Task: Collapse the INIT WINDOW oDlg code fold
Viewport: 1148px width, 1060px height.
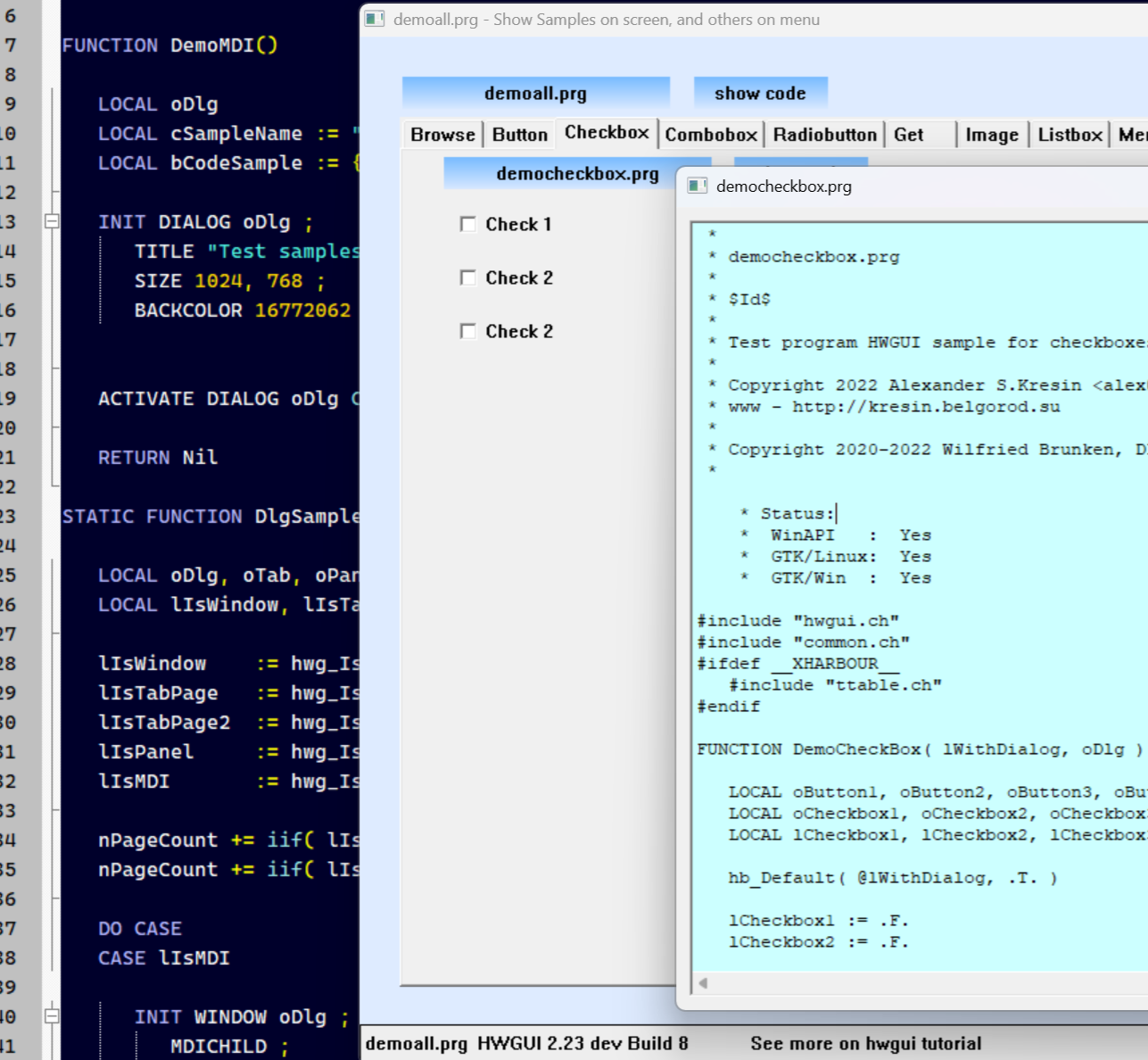Action: pyautogui.click(x=52, y=1016)
